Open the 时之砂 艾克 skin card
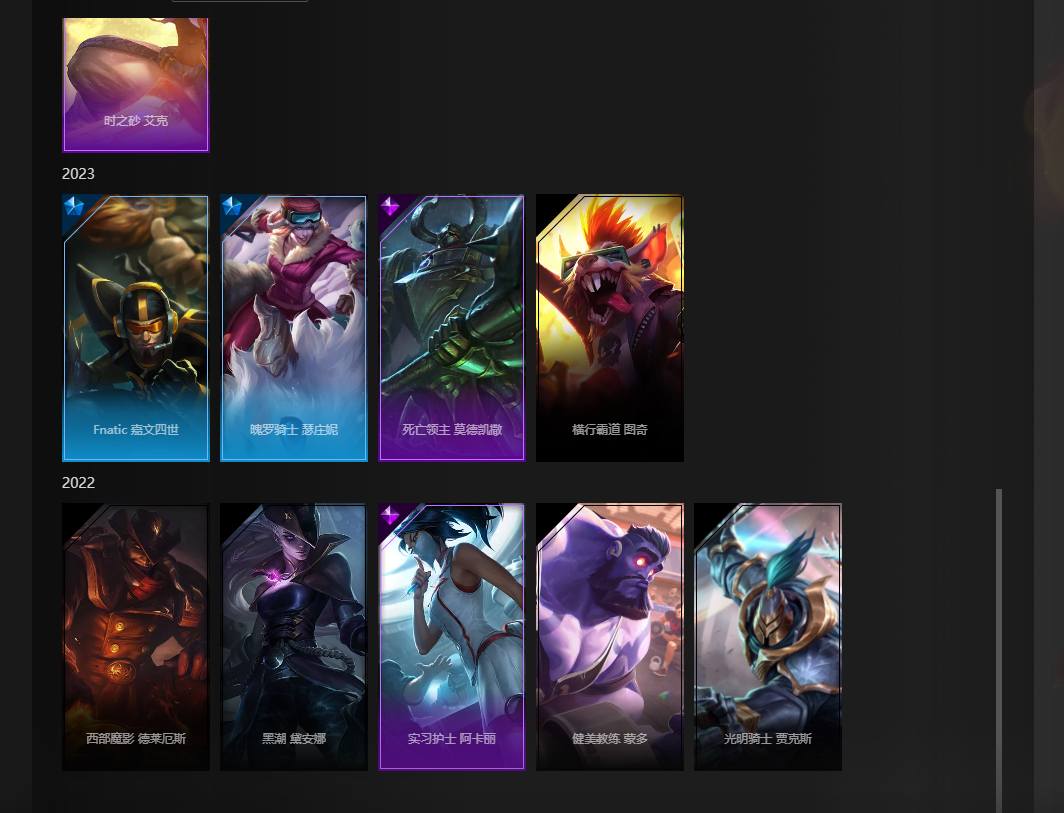 point(136,85)
